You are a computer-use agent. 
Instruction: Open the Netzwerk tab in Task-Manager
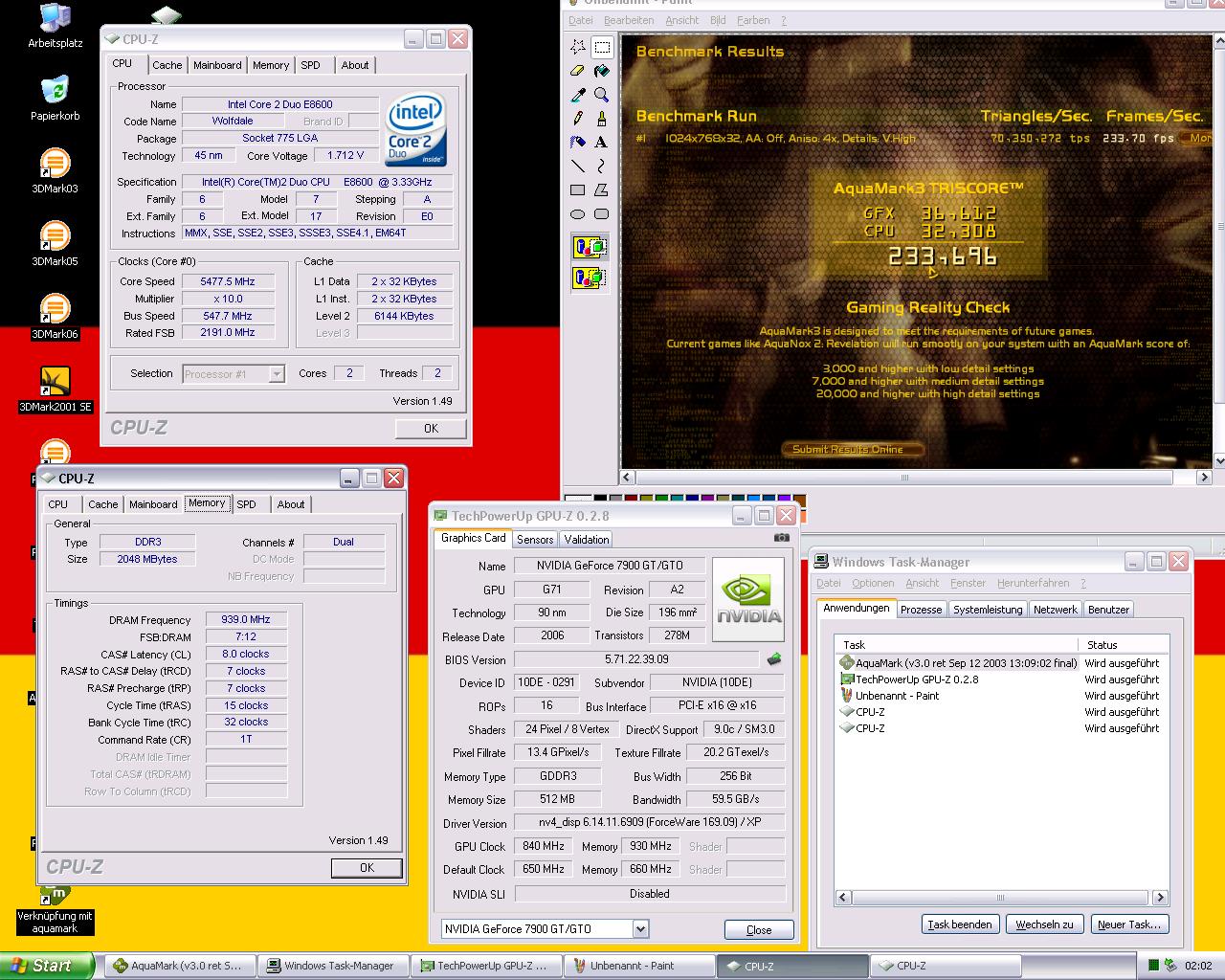click(1055, 610)
